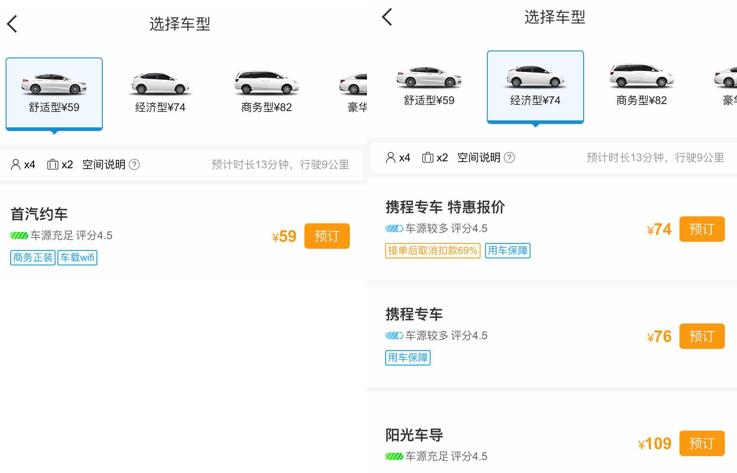Open space info help icon on left screen
Viewport: 737px width, 473px height.
point(134,165)
